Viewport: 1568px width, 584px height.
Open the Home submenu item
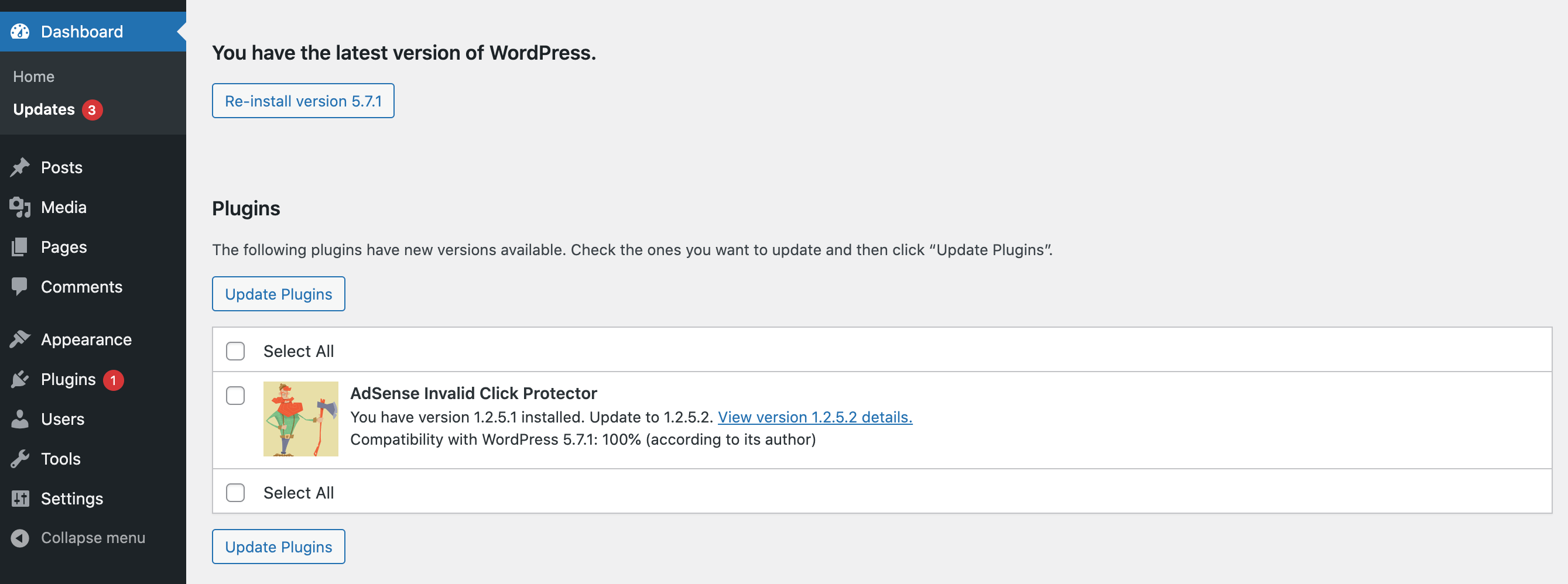[34, 77]
